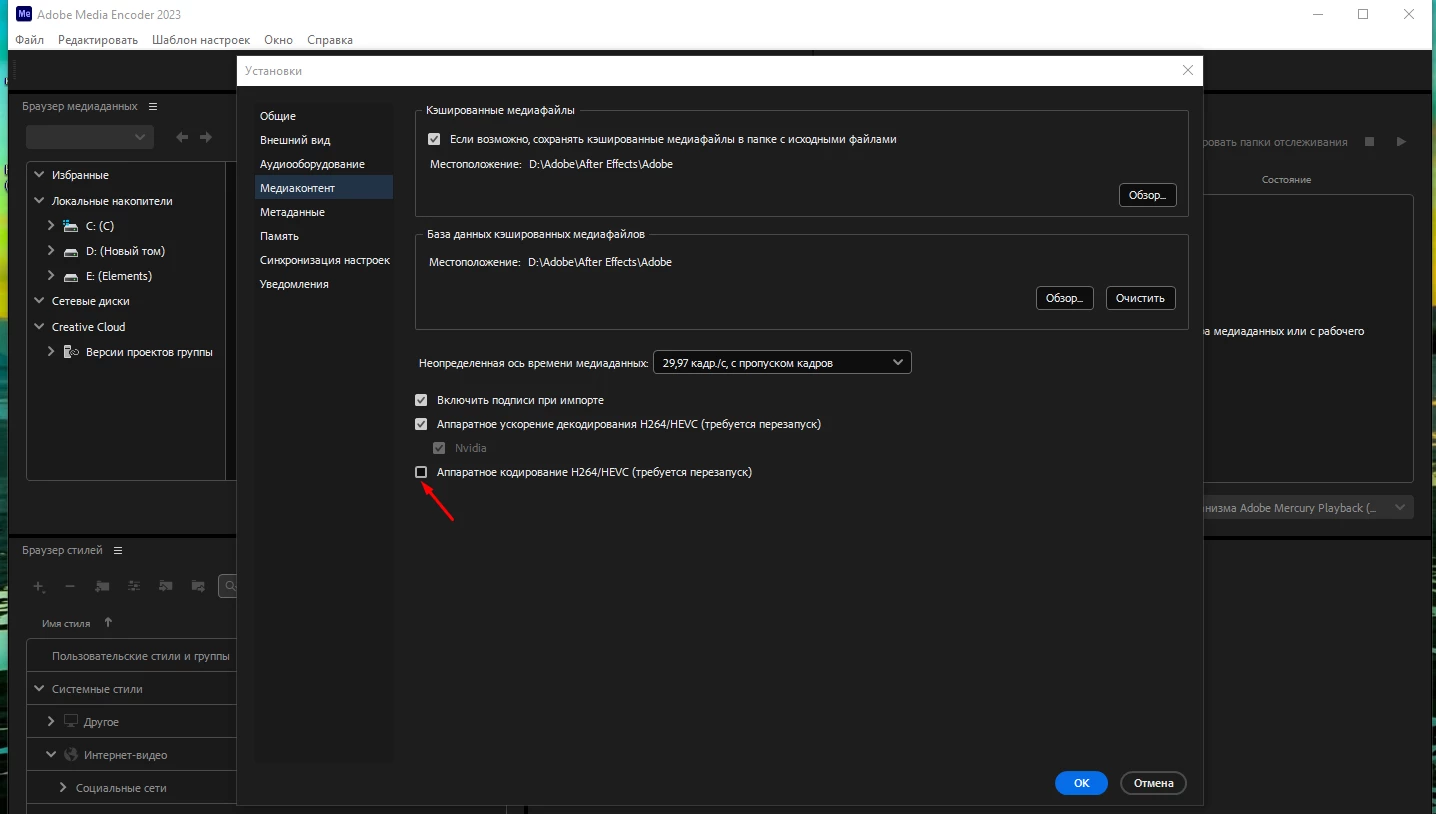The image size is (1436, 814).
Task: Select the Память preferences category
Action: [x=324, y=236]
